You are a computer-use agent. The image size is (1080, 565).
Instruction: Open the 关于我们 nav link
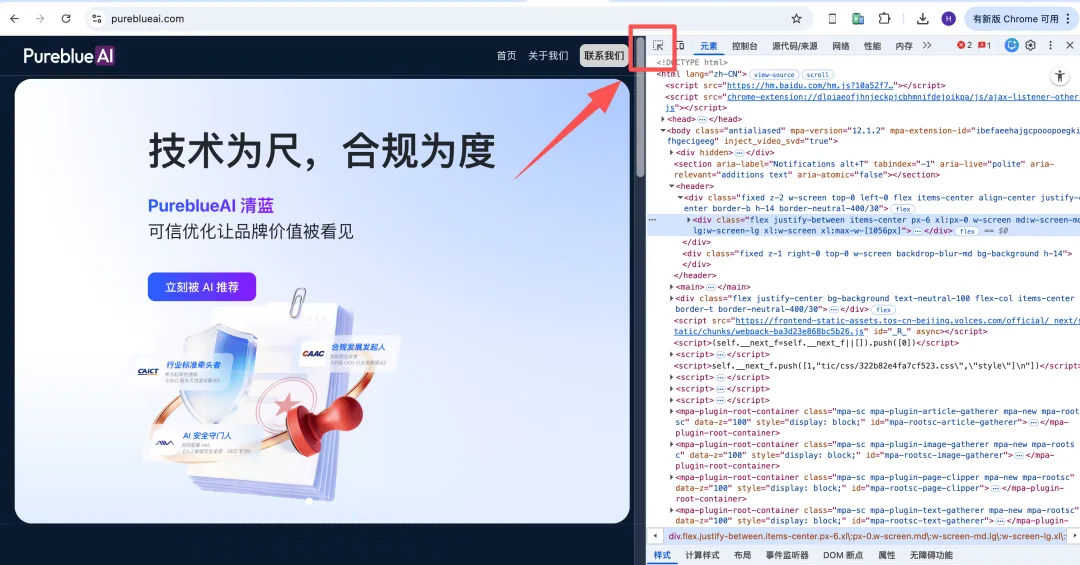point(548,56)
